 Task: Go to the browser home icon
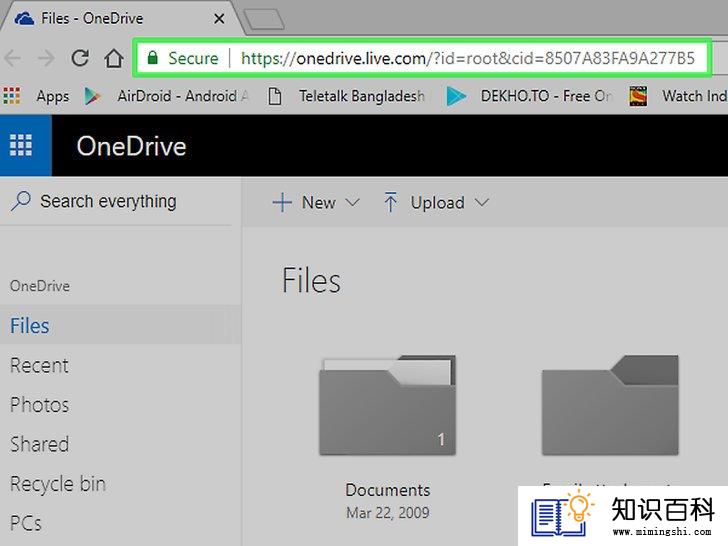pos(114,58)
